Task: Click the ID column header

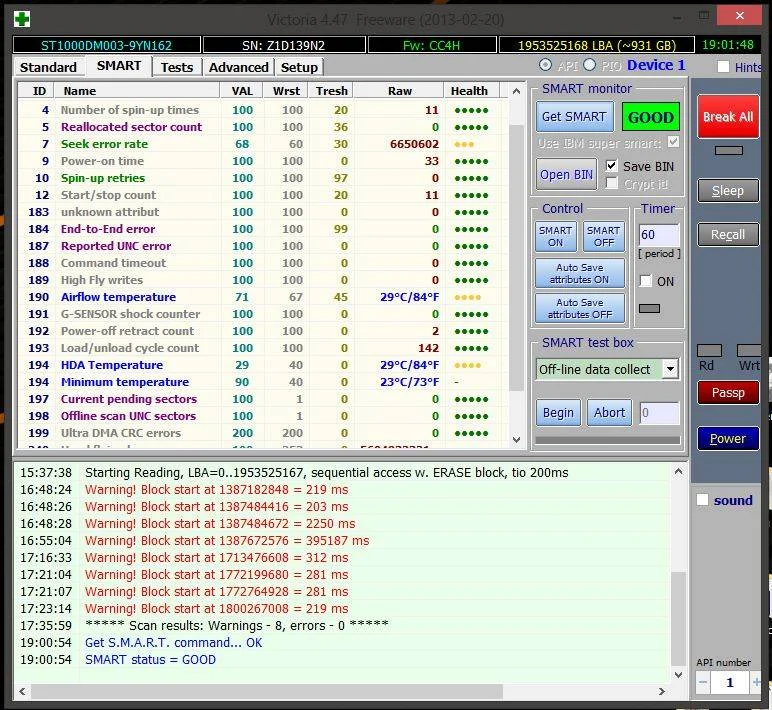Action: [x=35, y=91]
